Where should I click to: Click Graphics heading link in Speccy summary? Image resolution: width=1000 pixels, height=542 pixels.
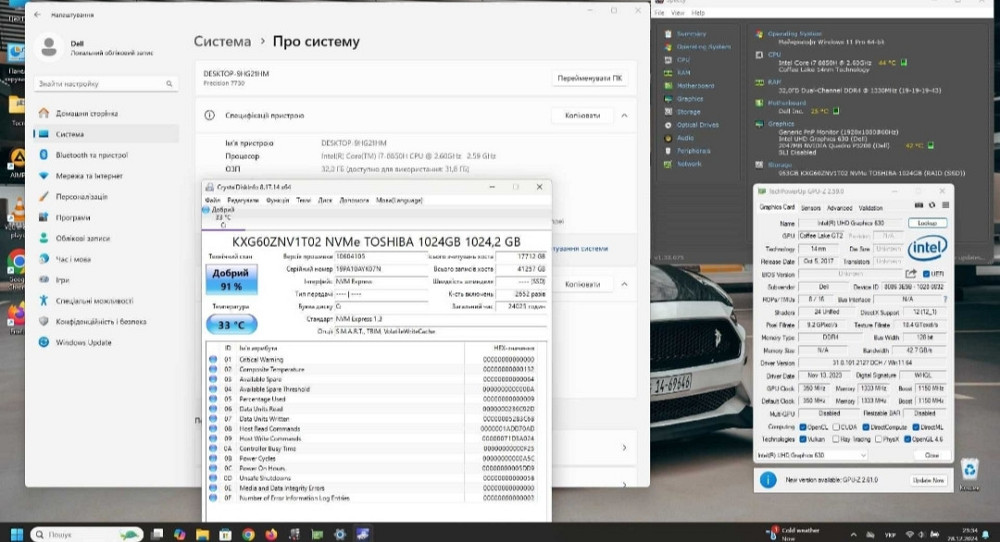click(781, 124)
